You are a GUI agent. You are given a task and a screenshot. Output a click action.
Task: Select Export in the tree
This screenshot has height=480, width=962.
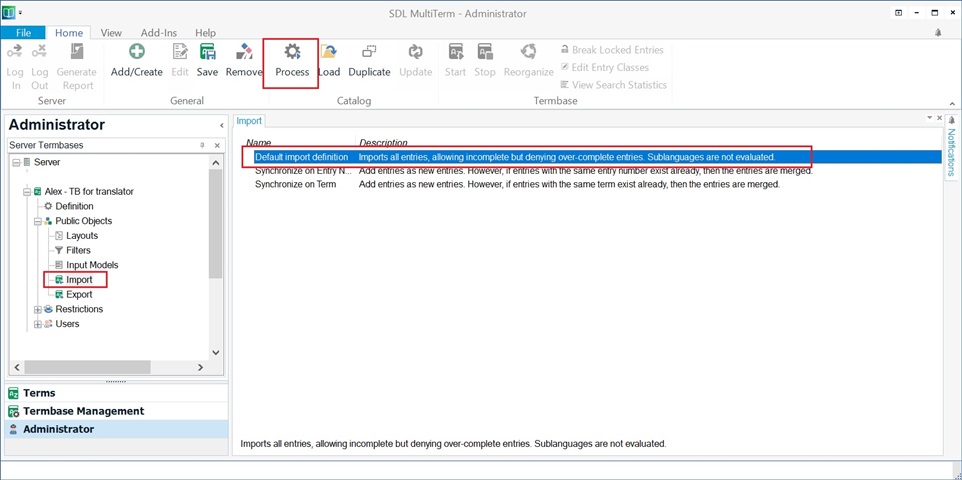point(79,295)
